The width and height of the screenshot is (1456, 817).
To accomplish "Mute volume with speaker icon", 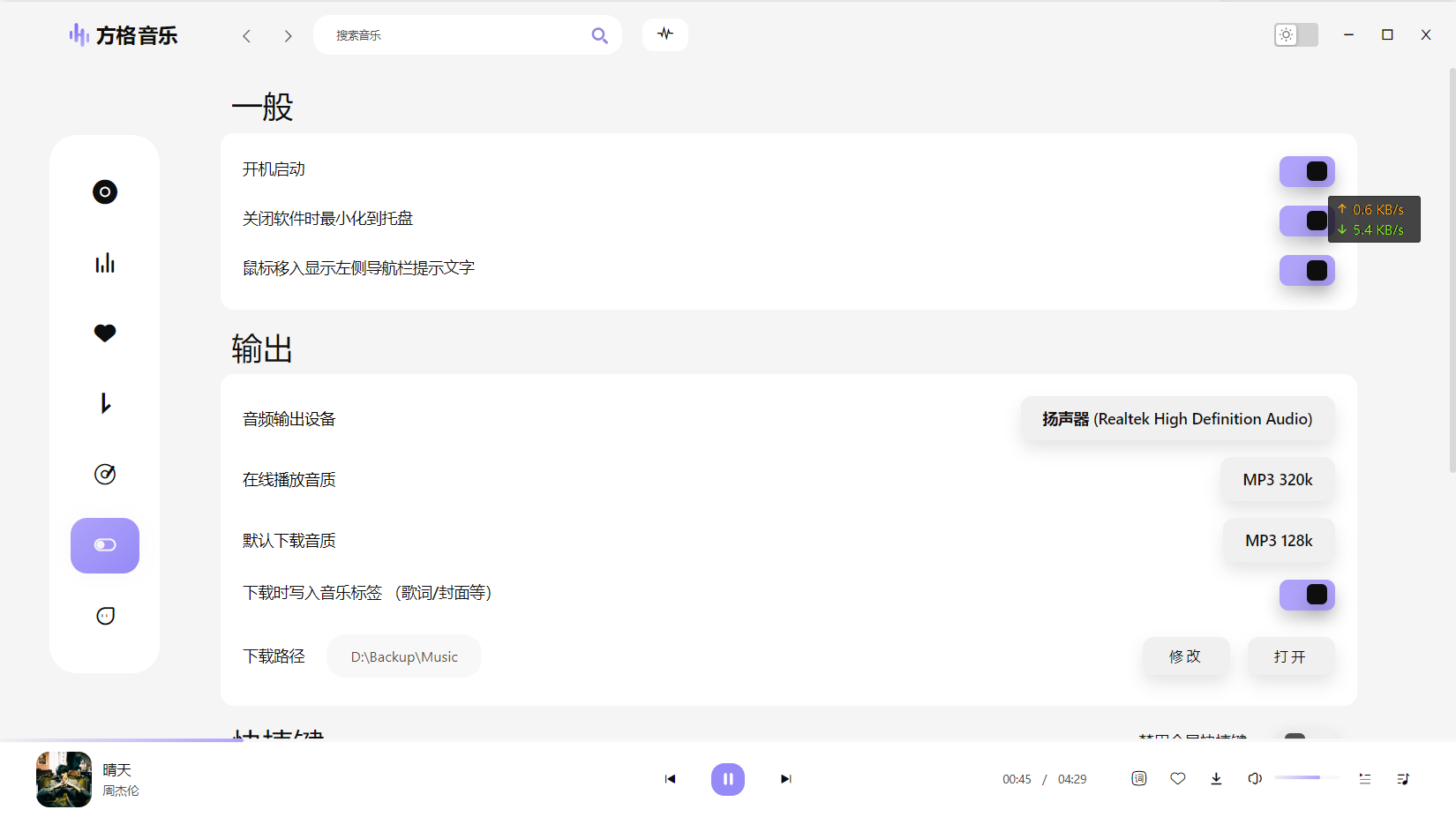I will coord(1254,778).
